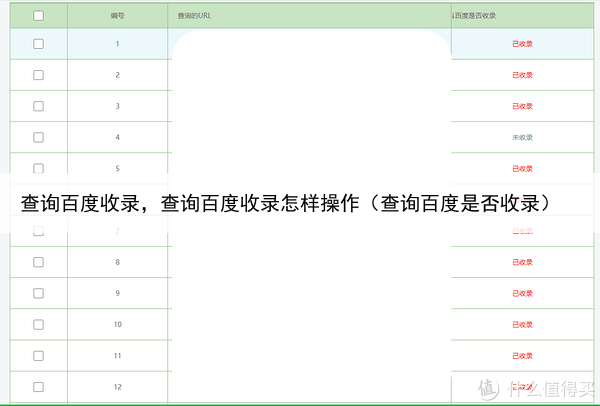The height and width of the screenshot is (406, 600).
Task: Click the 已收录 status in row 2
Action: click(522, 75)
